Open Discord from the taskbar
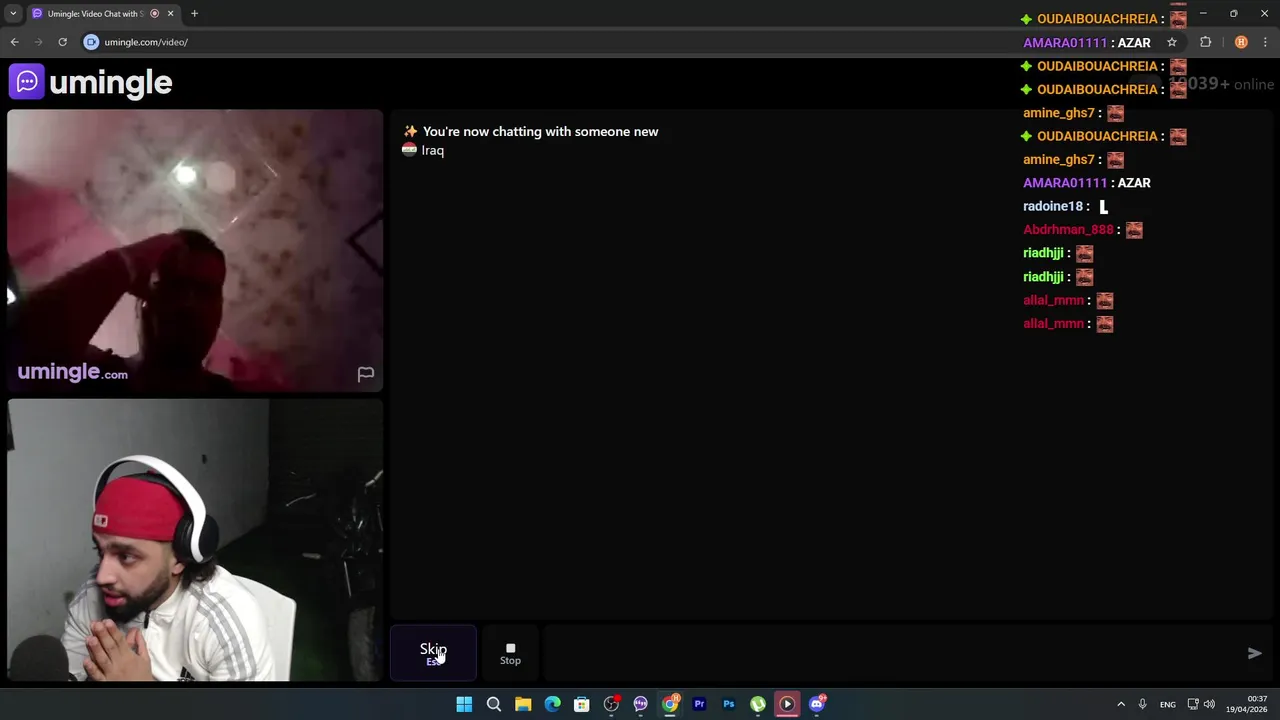 (x=817, y=704)
